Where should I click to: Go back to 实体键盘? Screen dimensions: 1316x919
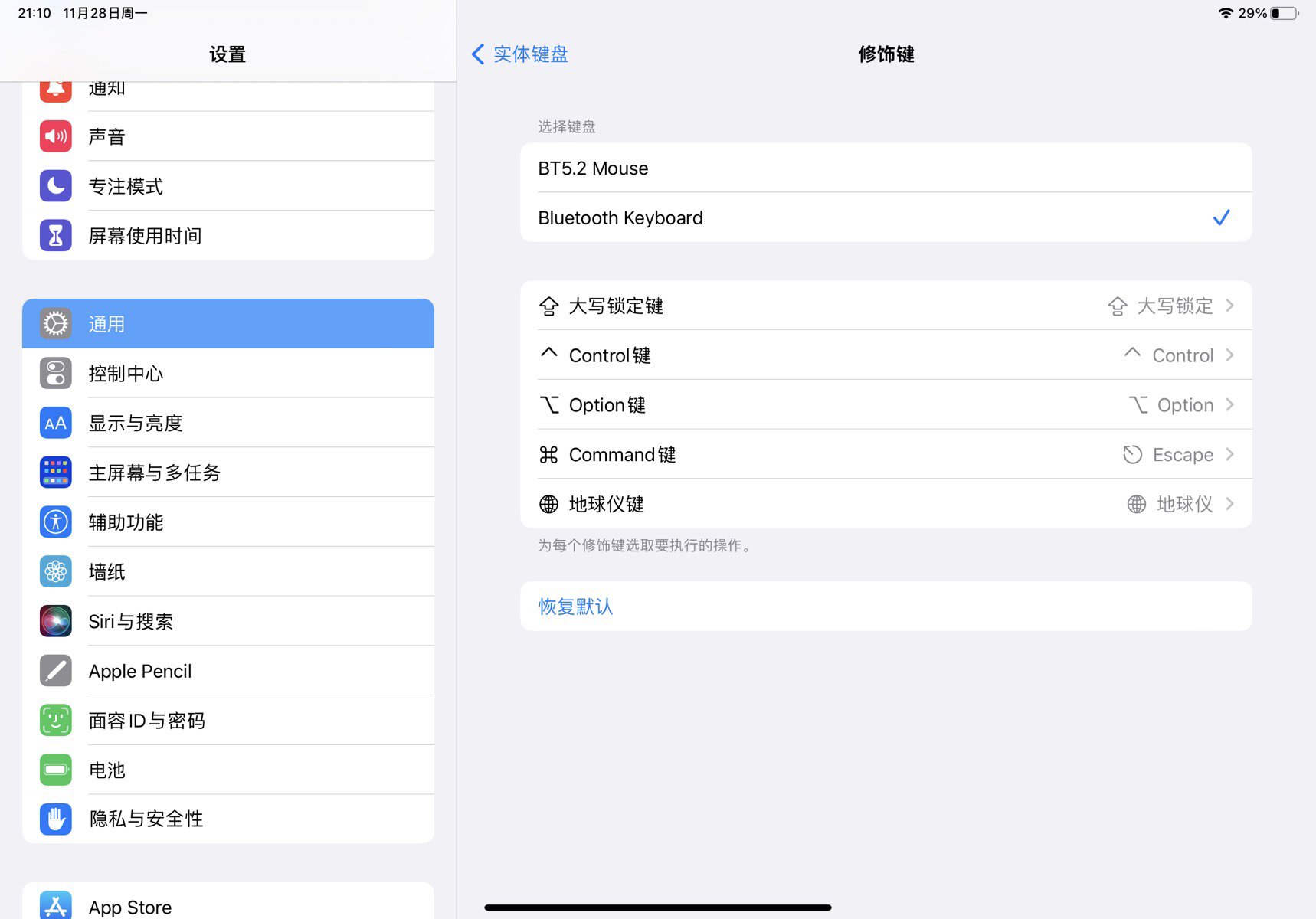(x=520, y=54)
